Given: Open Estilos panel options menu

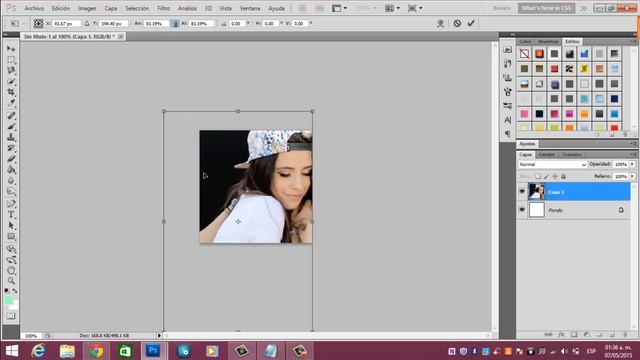Looking at the screenshot, I should tap(633, 42).
